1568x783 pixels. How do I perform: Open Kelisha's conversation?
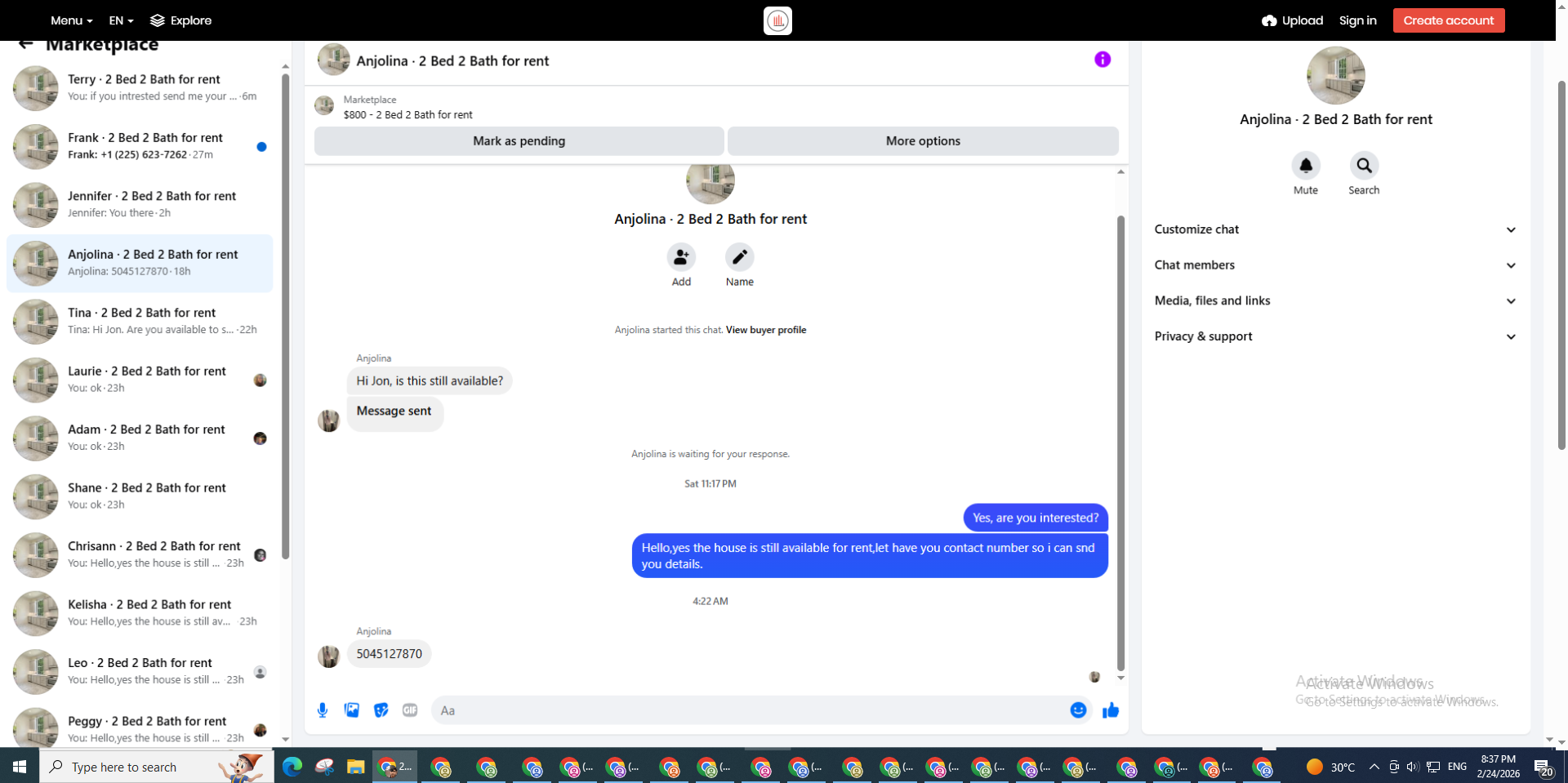(x=140, y=613)
